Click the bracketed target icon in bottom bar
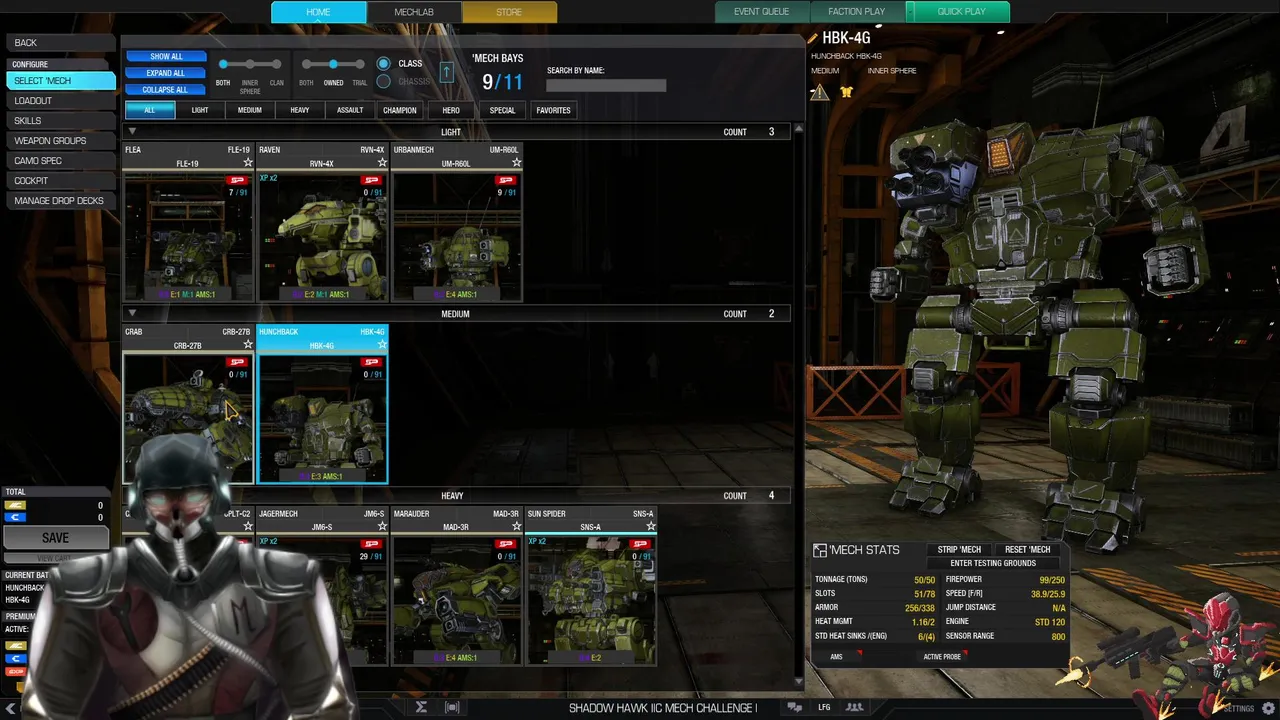This screenshot has width=1280, height=720. pos(452,707)
